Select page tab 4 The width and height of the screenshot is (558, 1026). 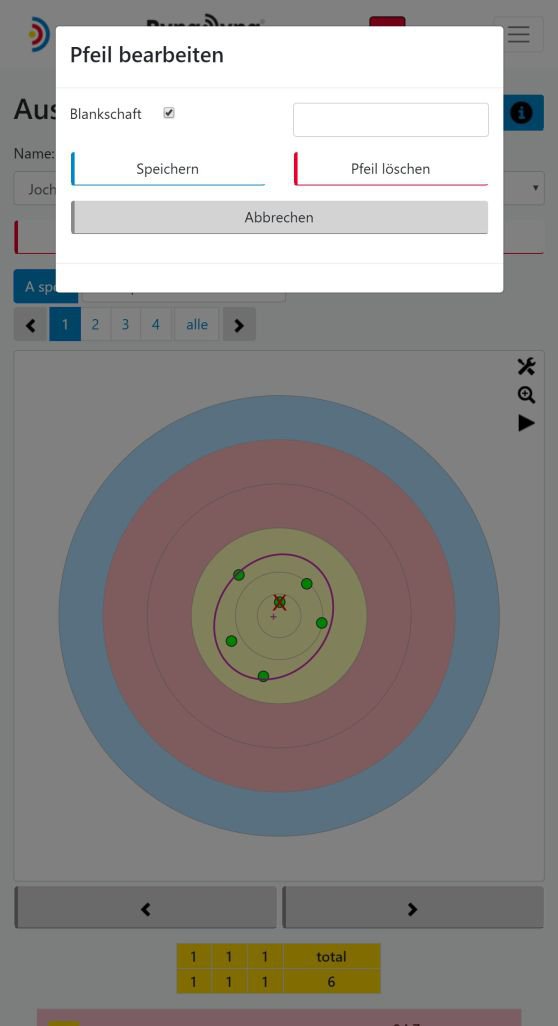156,325
